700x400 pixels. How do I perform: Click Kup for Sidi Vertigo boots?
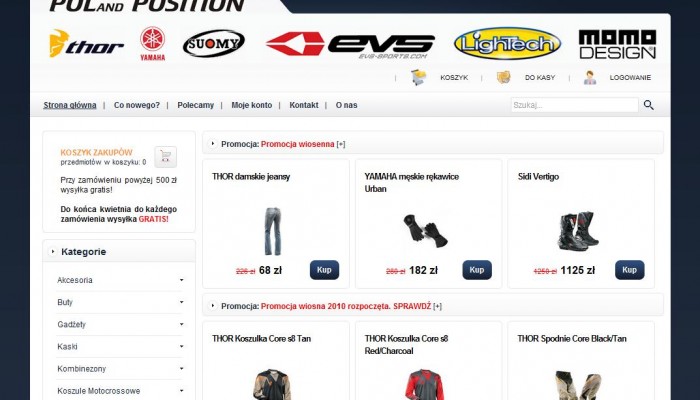(629, 270)
